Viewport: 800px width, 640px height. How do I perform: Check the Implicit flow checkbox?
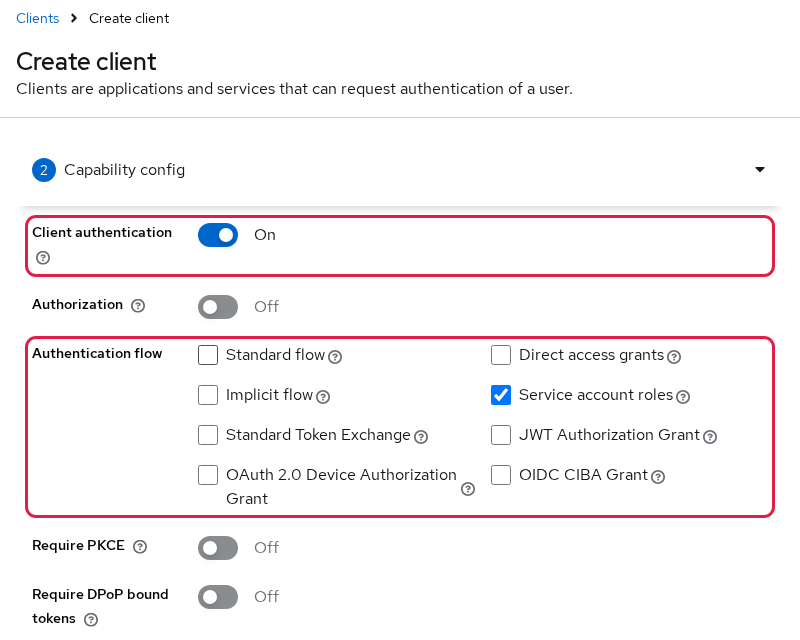click(208, 395)
